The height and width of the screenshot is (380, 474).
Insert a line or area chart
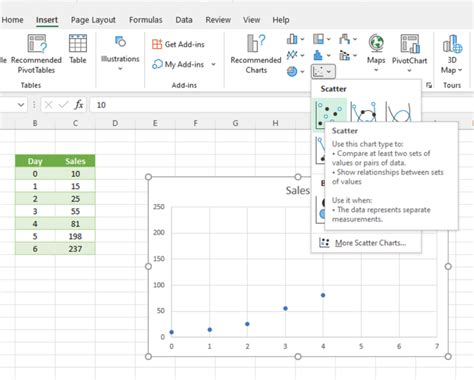pos(292,55)
